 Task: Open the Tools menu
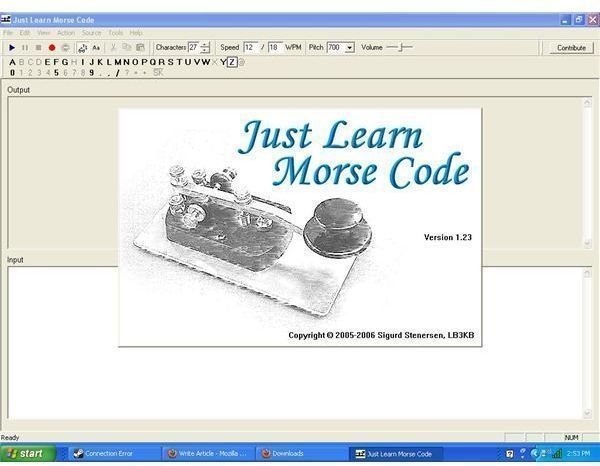[116, 33]
